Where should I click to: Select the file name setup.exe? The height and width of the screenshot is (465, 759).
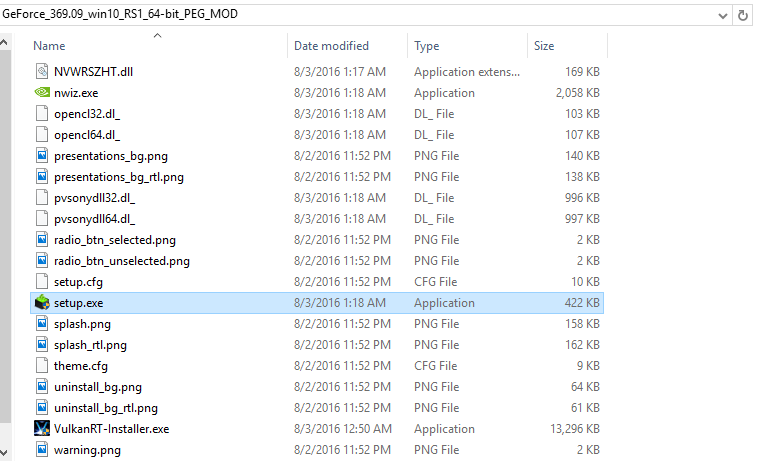pos(78,303)
